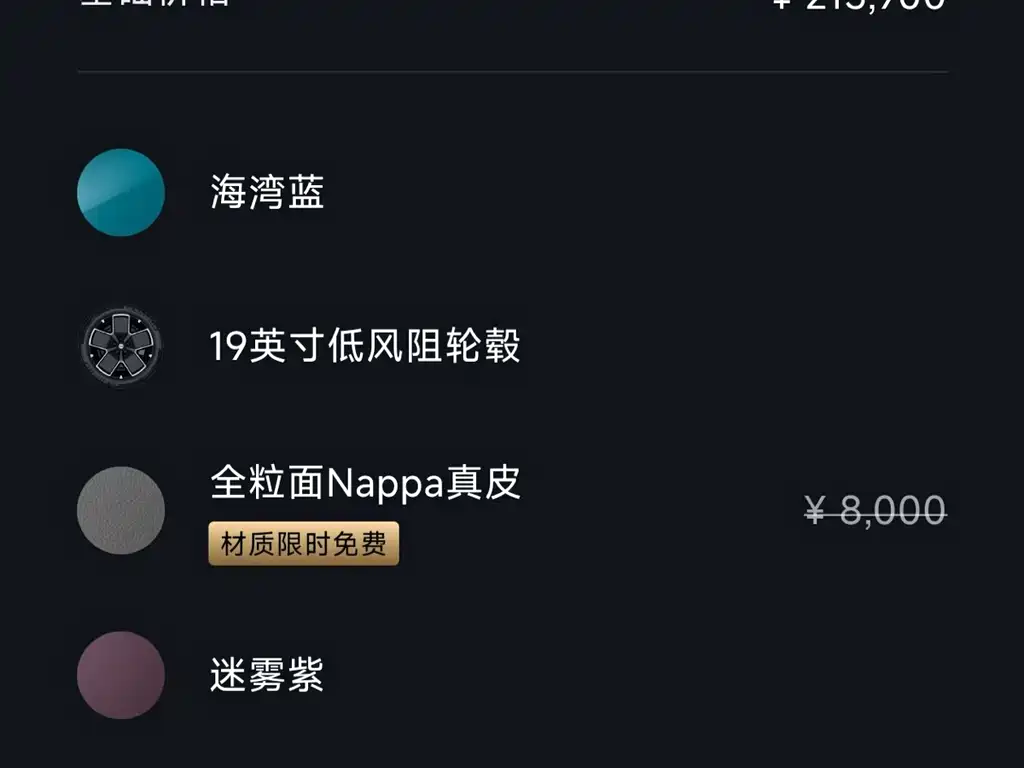Click the 19-inch wheel hub icon

click(121, 347)
